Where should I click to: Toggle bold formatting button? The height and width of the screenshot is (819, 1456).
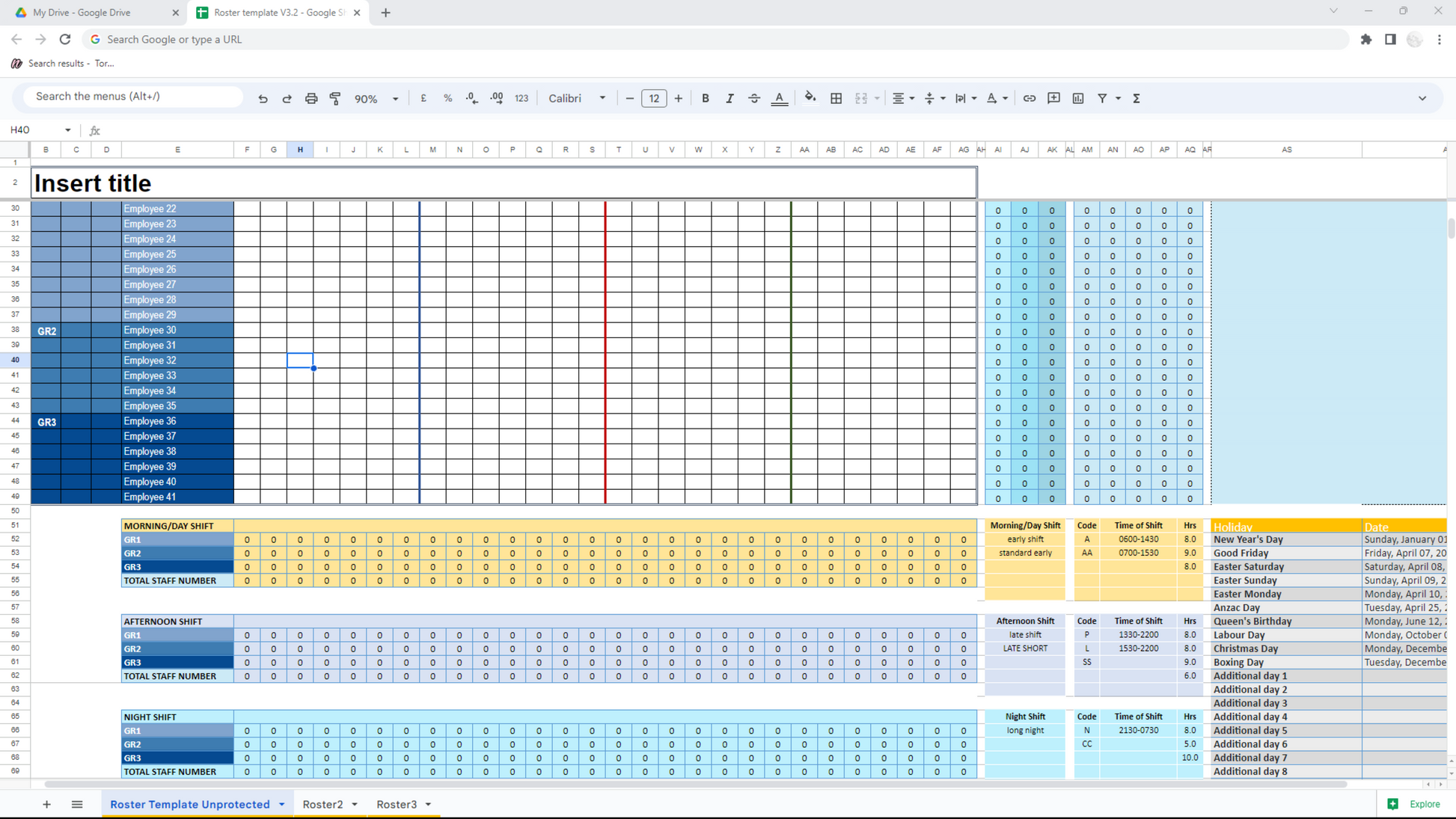[x=705, y=99]
